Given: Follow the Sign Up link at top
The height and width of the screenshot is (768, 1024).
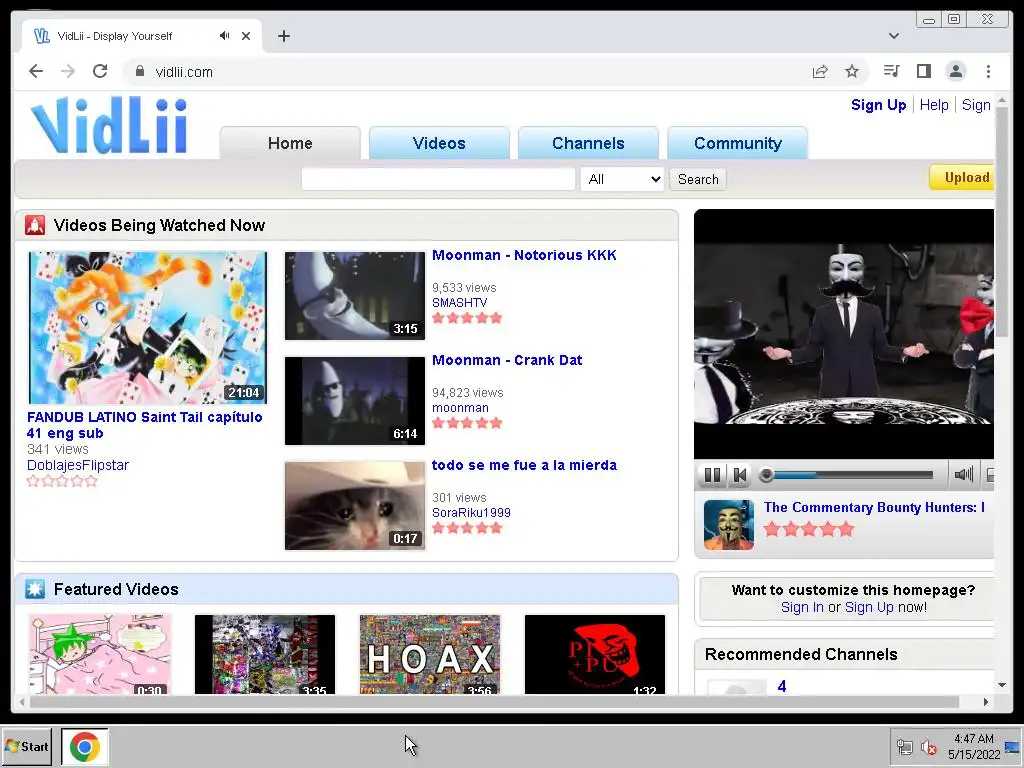Looking at the screenshot, I should tap(878, 104).
